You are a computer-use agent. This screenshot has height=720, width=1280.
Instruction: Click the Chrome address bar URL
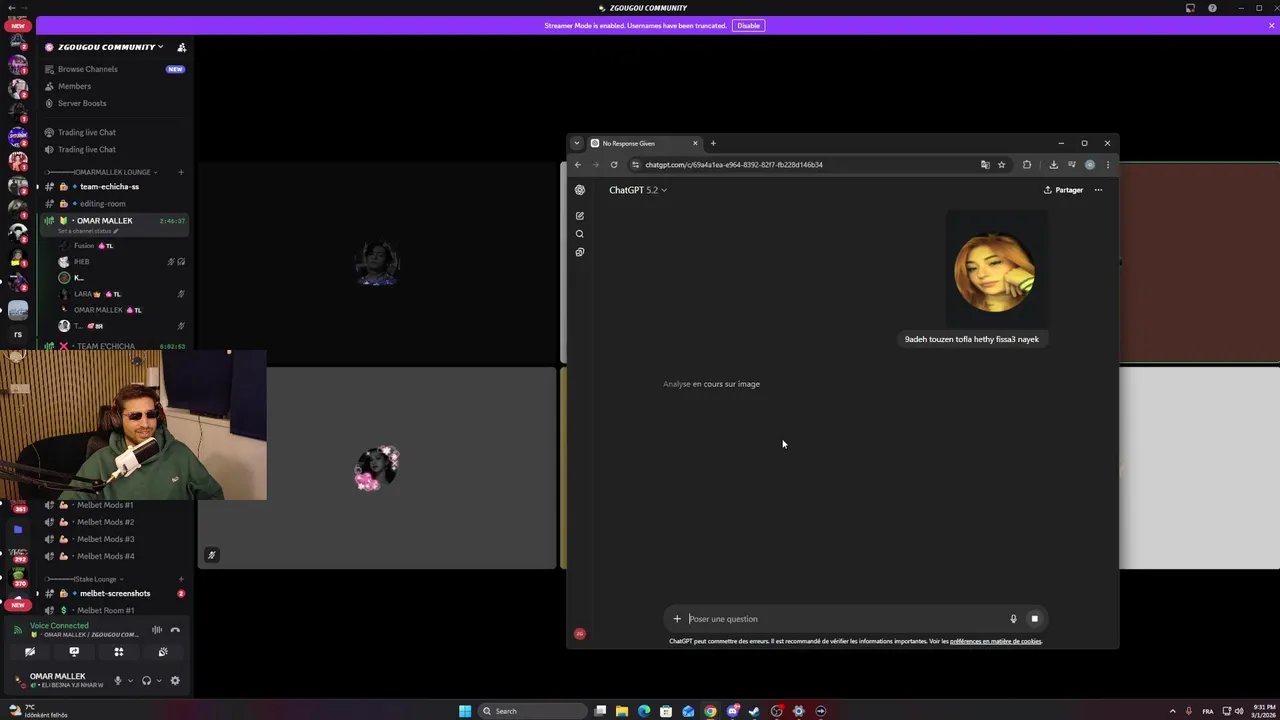coord(734,165)
